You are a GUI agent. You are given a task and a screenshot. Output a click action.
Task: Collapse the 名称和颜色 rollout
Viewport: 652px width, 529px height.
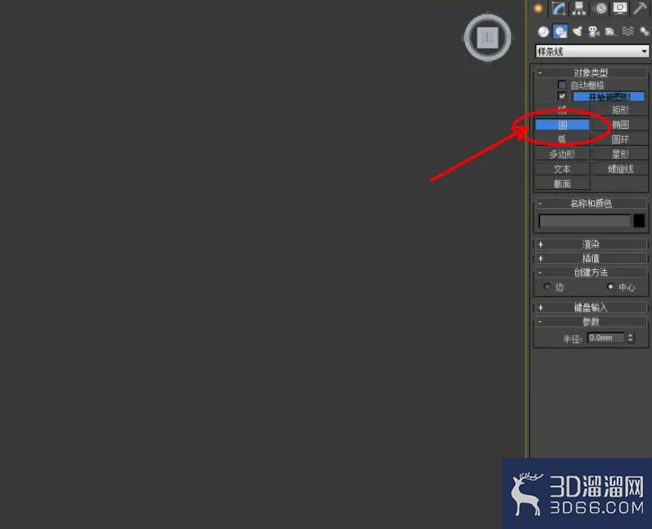pos(590,203)
